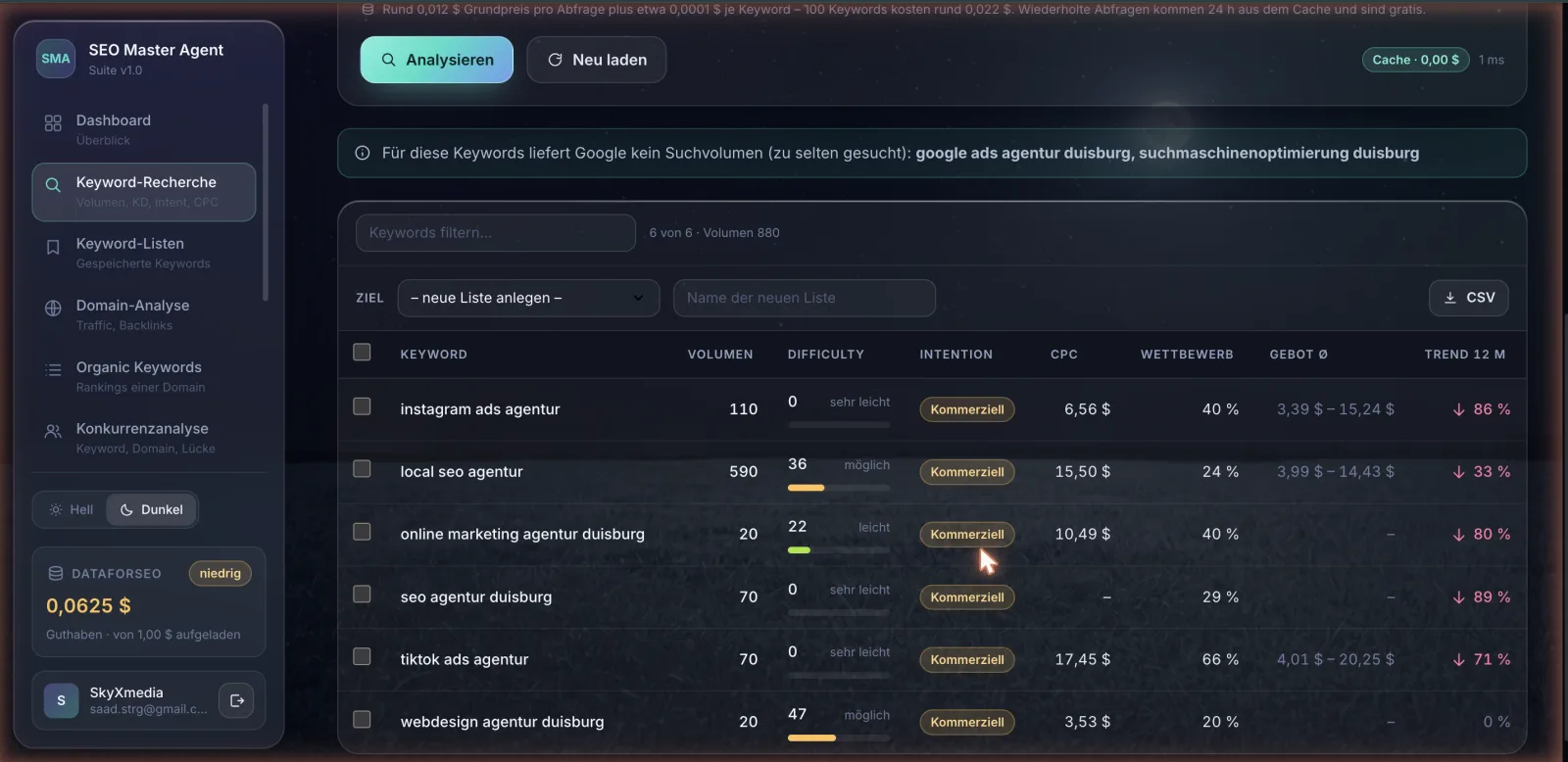Open the Dashboard menu item
This screenshot has width=1568, height=762.
click(x=144, y=129)
